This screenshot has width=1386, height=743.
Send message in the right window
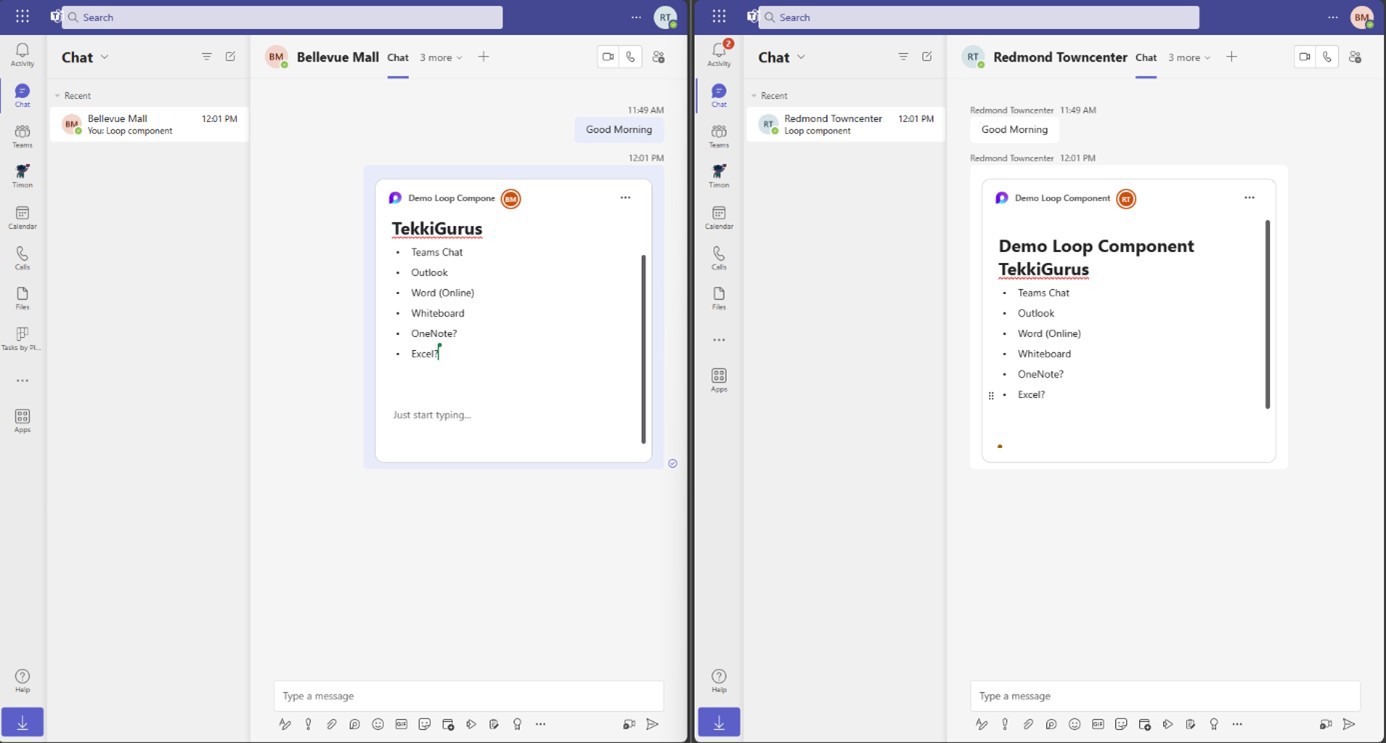coord(1349,724)
